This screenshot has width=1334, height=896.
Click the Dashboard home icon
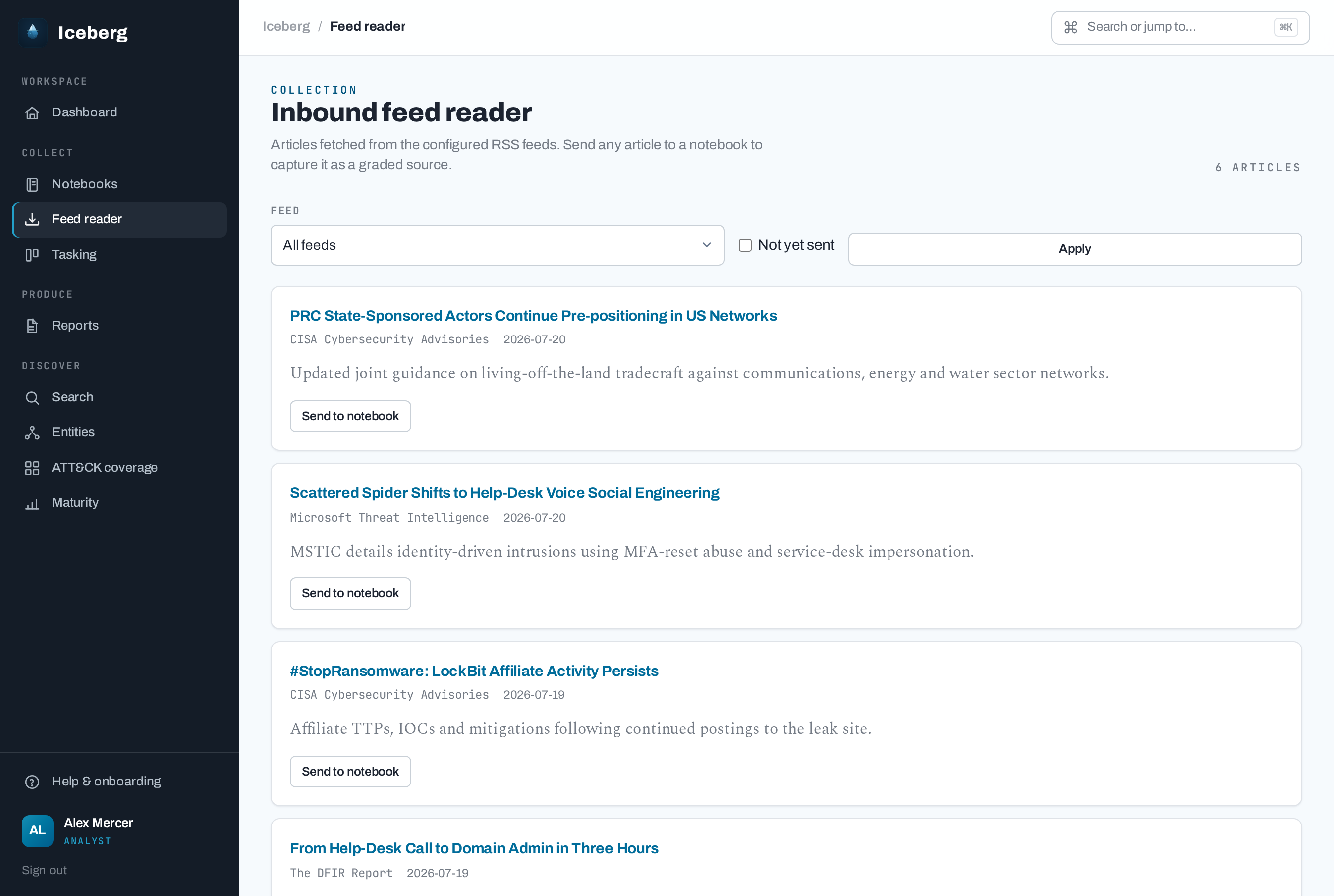click(32, 113)
